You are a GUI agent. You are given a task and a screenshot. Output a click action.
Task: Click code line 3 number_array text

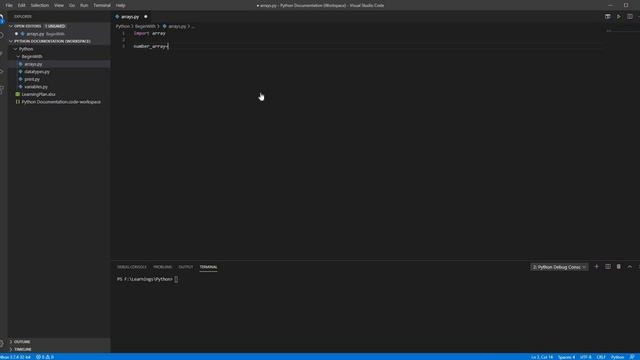(150, 47)
